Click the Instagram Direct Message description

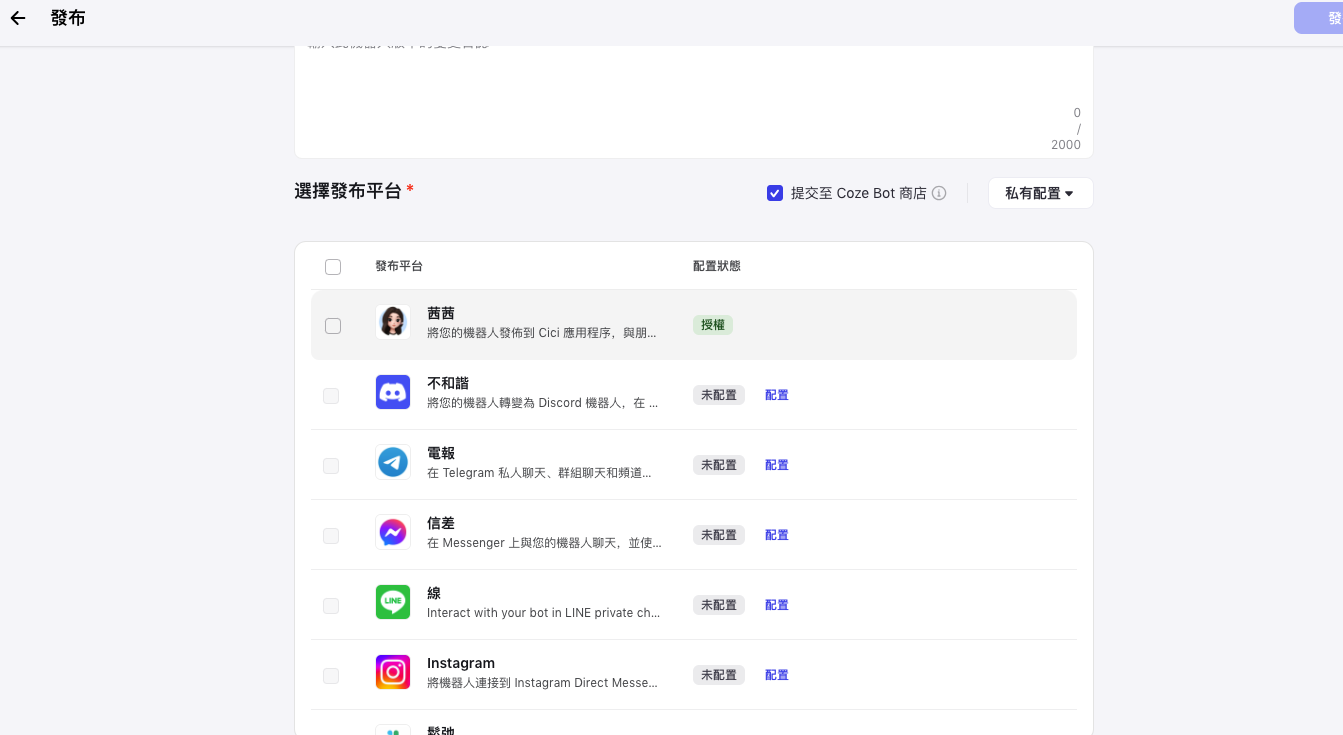[x=542, y=683]
